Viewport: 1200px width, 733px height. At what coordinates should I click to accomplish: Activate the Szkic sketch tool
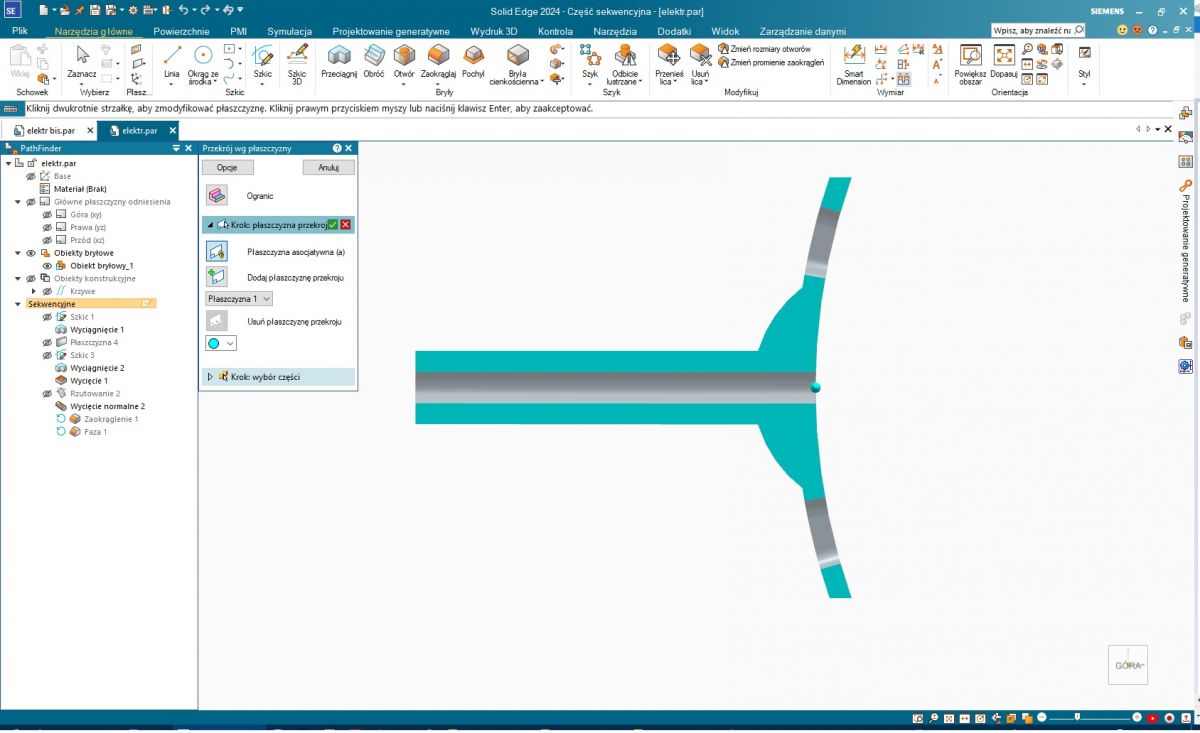pos(263,62)
